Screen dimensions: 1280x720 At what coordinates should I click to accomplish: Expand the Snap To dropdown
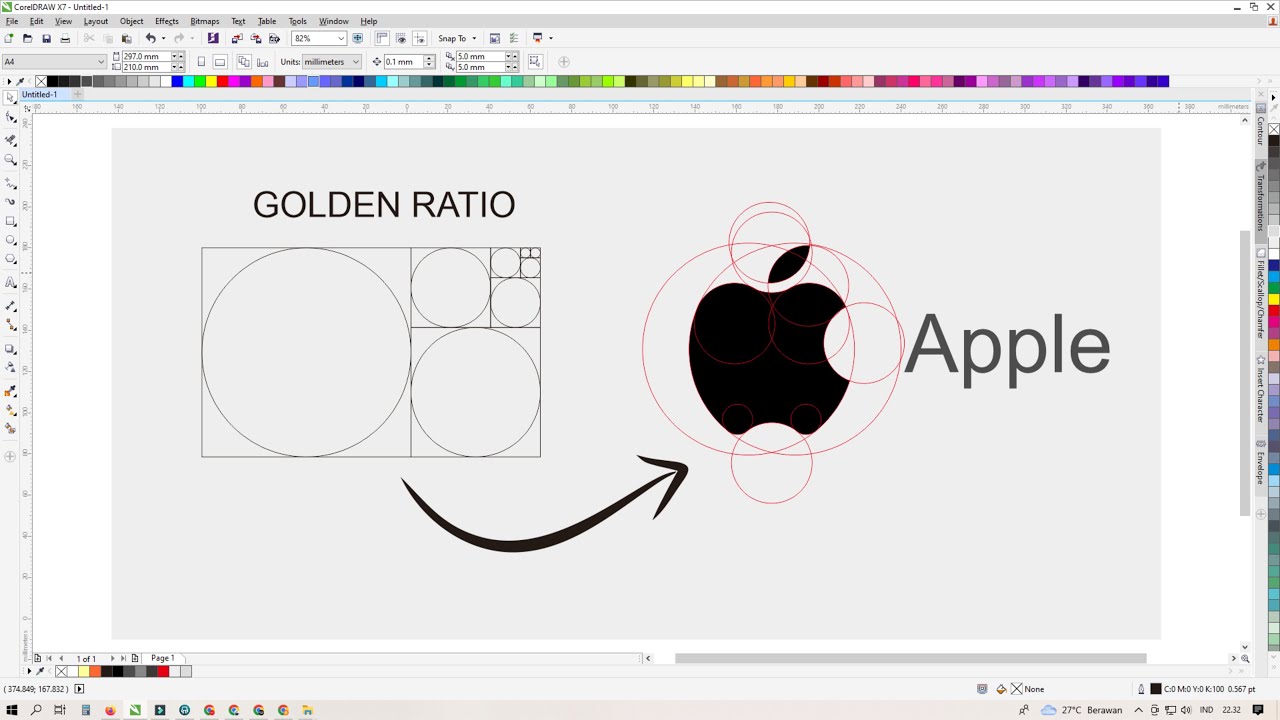(474, 38)
